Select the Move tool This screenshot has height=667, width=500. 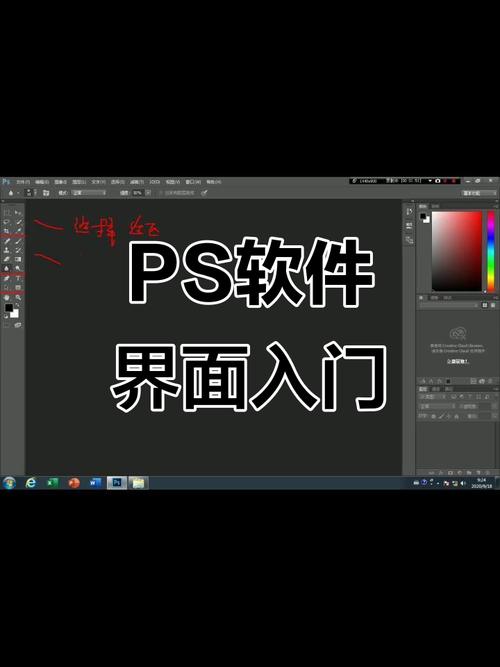tap(18, 212)
